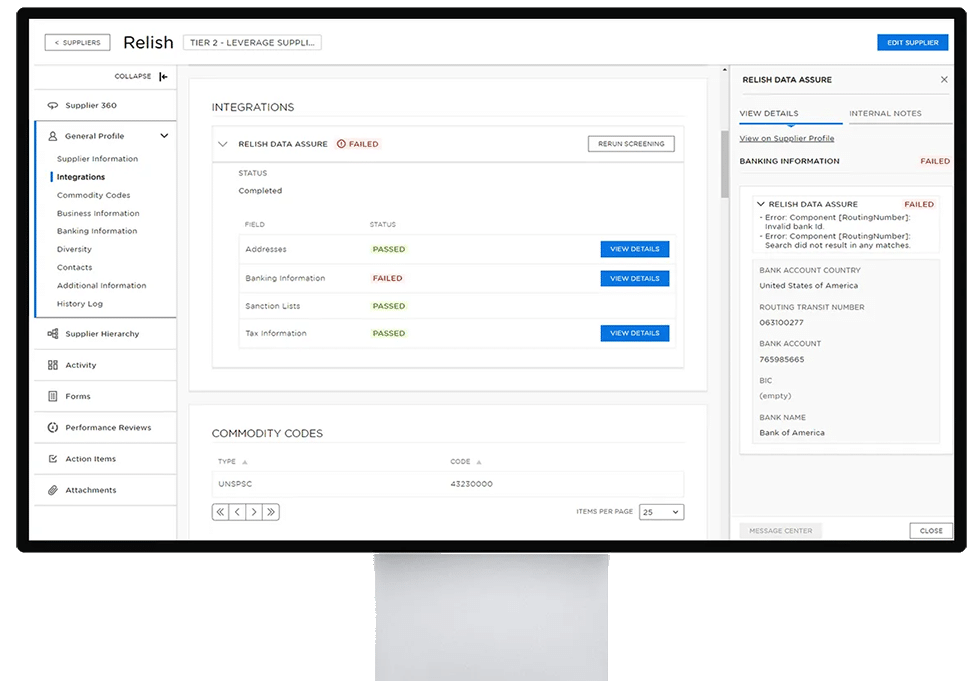Viewport: 976px width, 681px height.
Task: Click the Bank of America value
Action: click(x=792, y=433)
